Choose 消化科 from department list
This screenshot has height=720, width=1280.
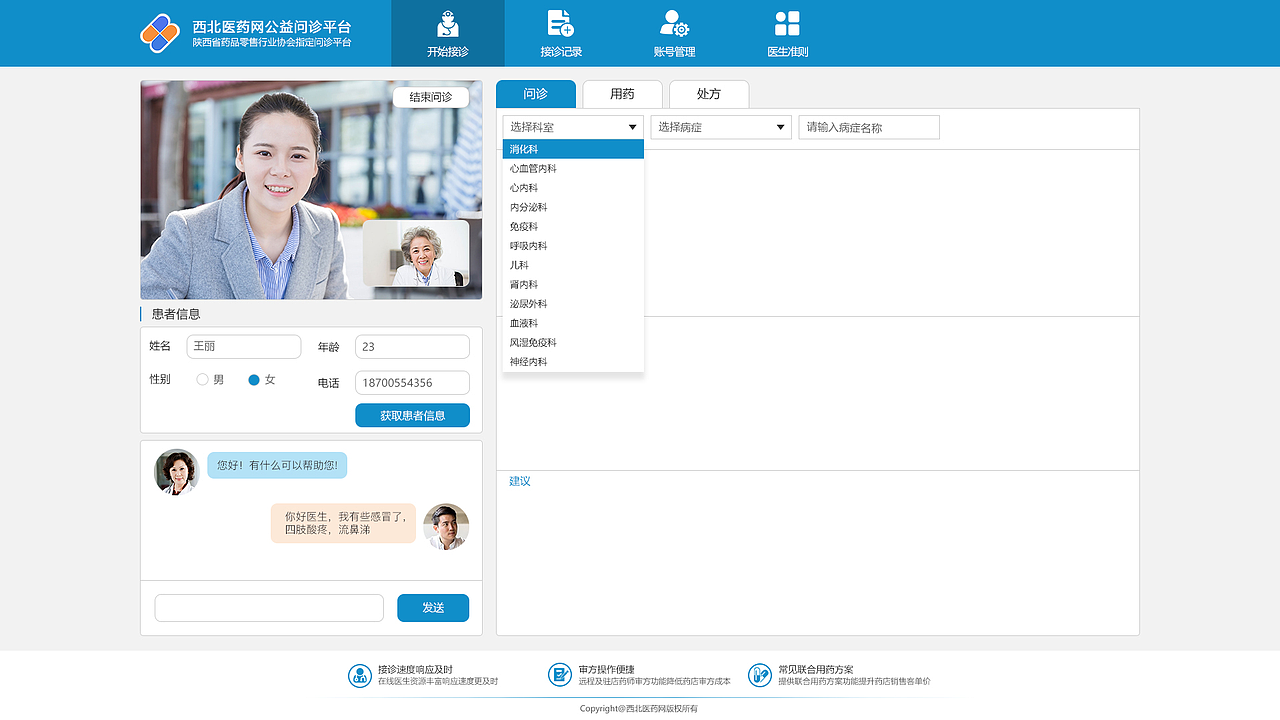tap(573, 149)
